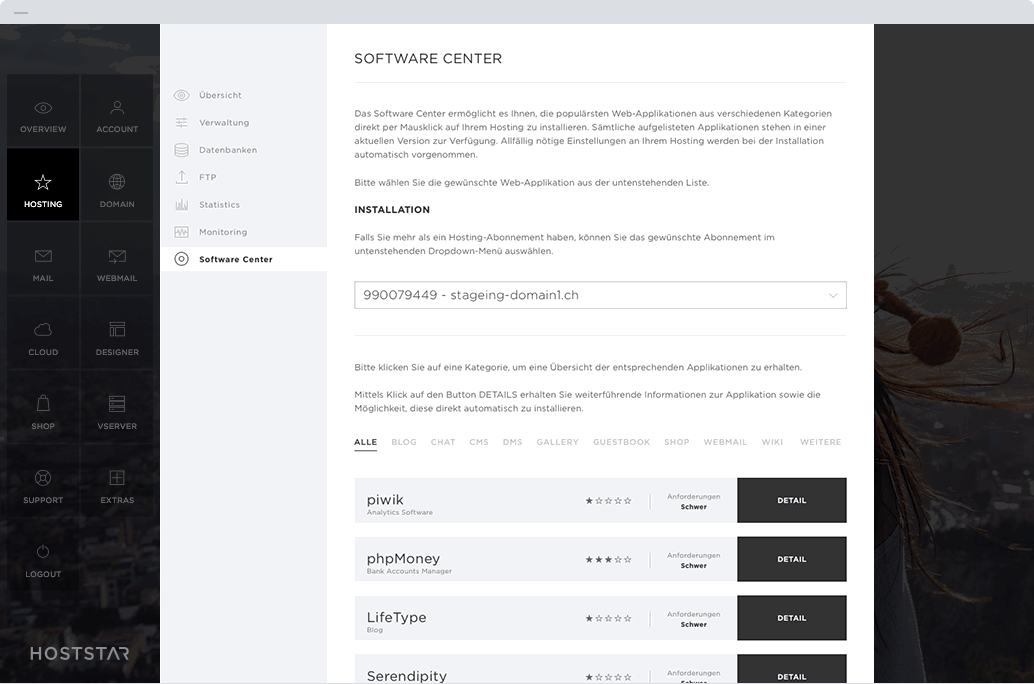Click the Verwaltung sliders icon
1034x684 pixels.
(181, 123)
